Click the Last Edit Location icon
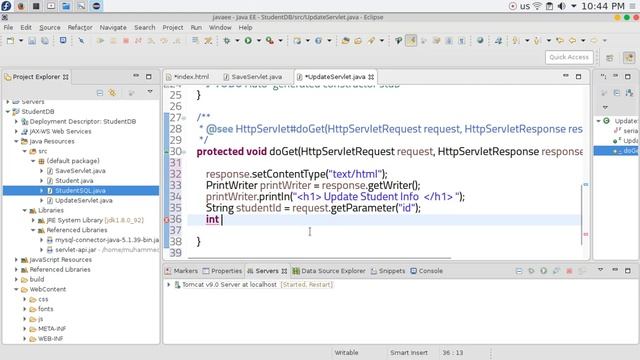The width and height of the screenshot is (640, 360). tap(560, 41)
